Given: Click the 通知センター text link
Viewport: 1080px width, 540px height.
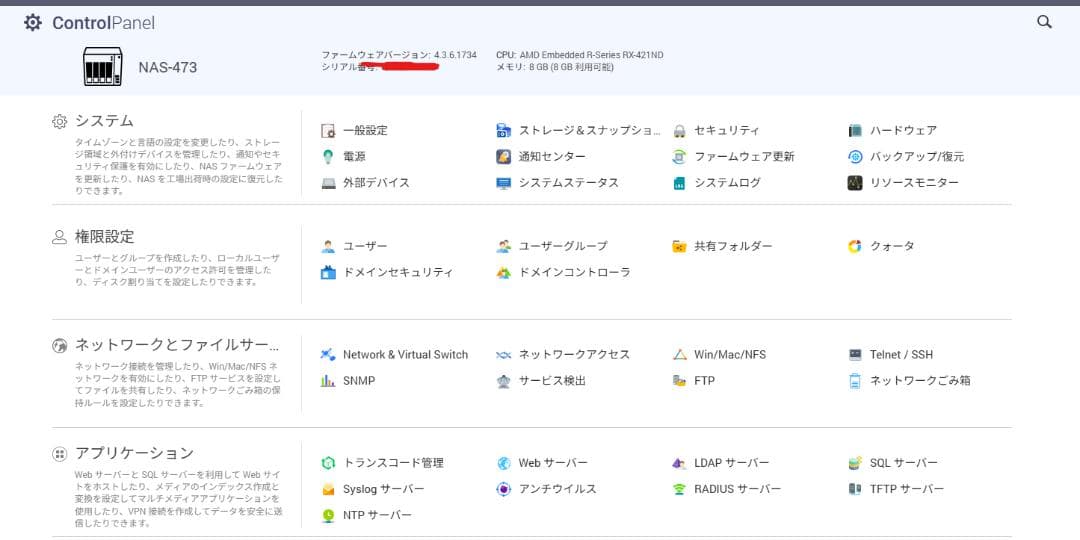Looking at the screenshot, I should (x=552, y=157).
